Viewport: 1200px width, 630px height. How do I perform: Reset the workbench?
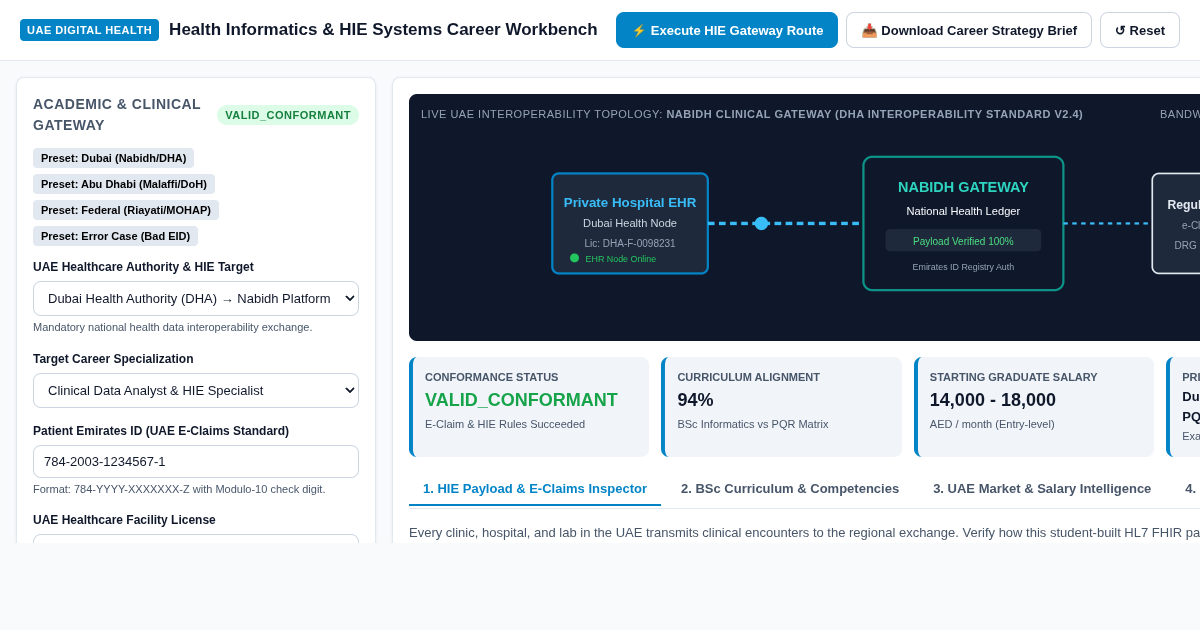(1140, 30)
